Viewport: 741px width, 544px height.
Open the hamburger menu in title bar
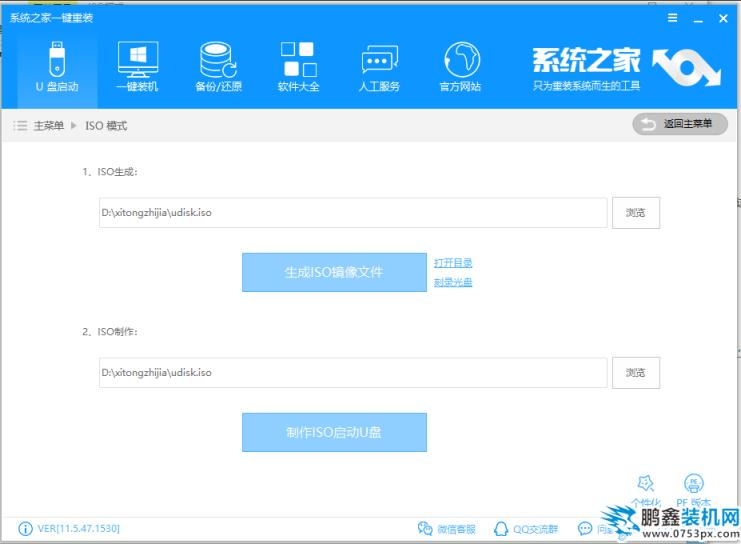pos(672,18)
